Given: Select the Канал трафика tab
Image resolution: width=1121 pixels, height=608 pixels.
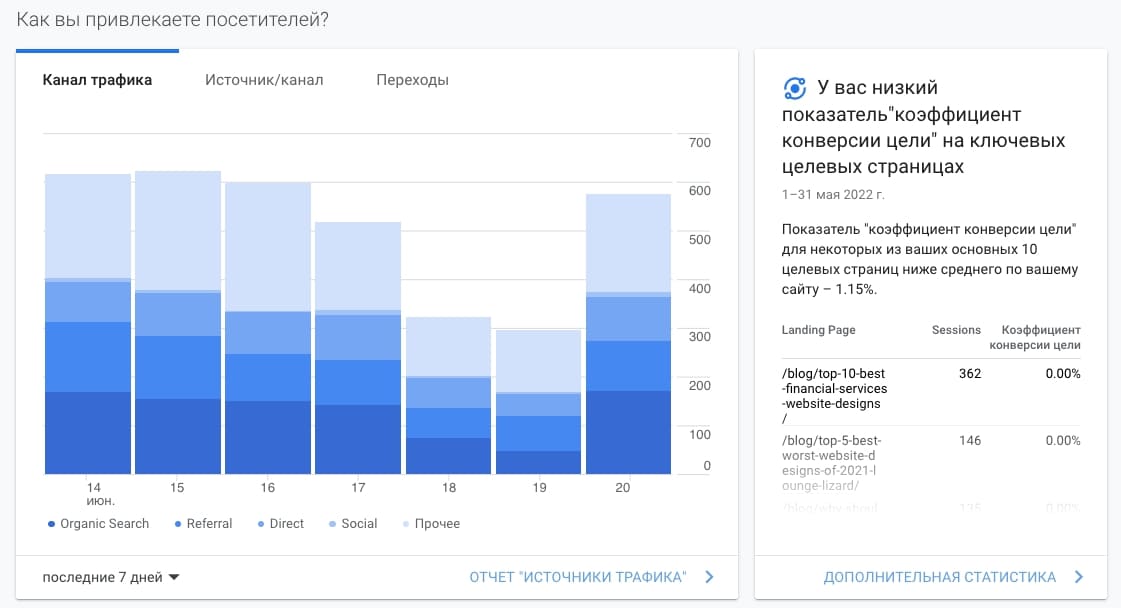Looking at the screenshot, I should (97, 80).
